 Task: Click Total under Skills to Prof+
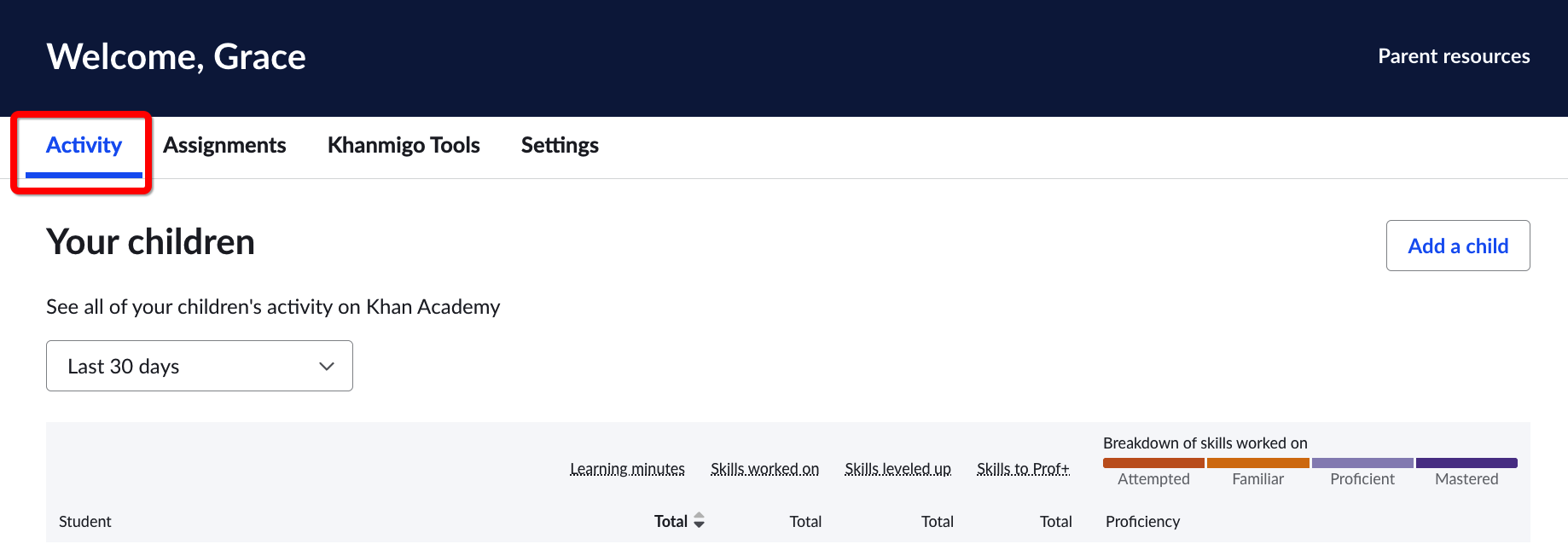coord(1055,522)
